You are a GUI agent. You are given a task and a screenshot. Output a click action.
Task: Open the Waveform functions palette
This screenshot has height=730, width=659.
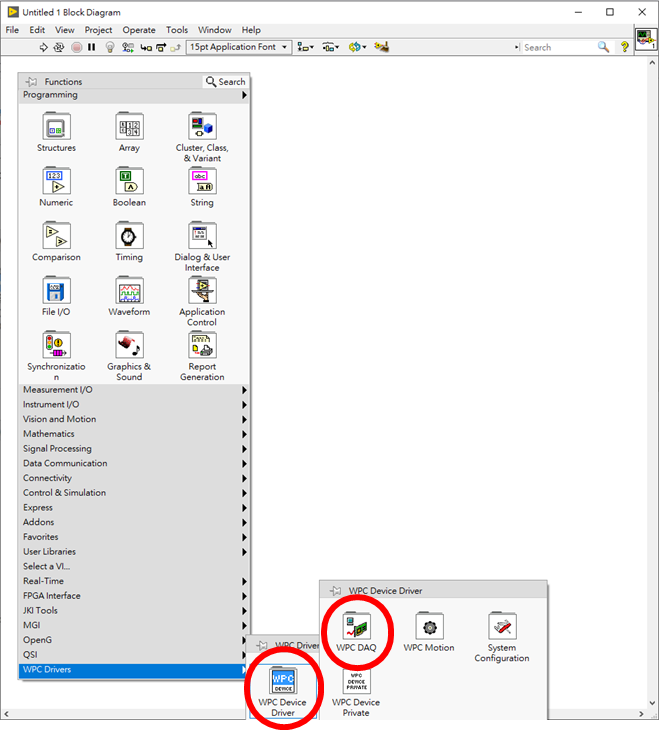coord(129,292)
